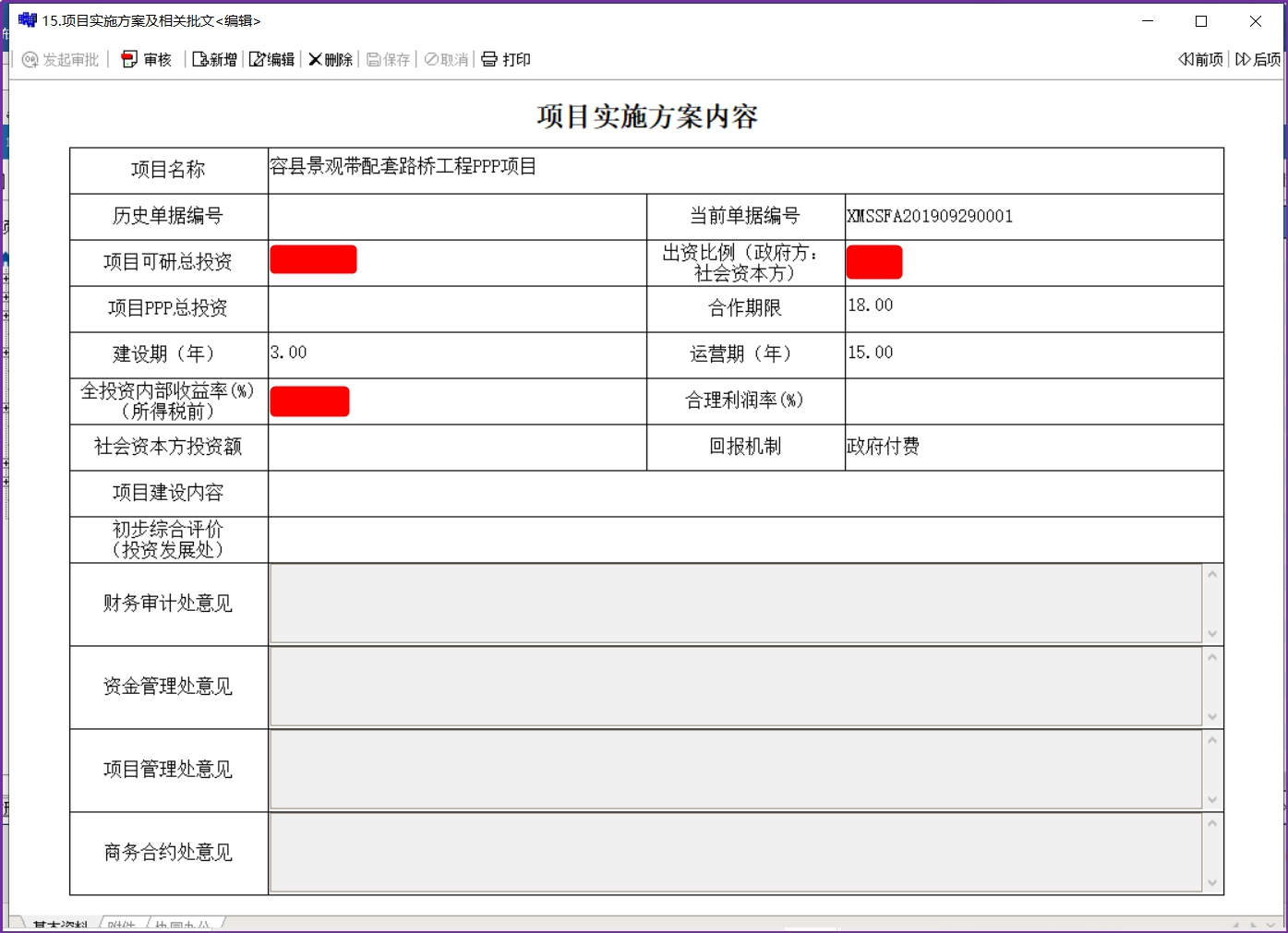Click the 发起审批 toolbar button
The height and width of the screenshot is (933, 1288).
point(61,60)
